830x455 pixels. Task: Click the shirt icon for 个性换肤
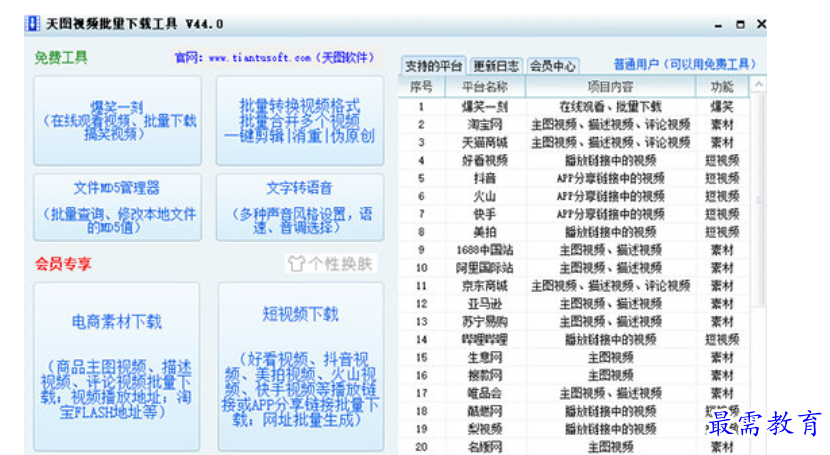tap(296, 263)
